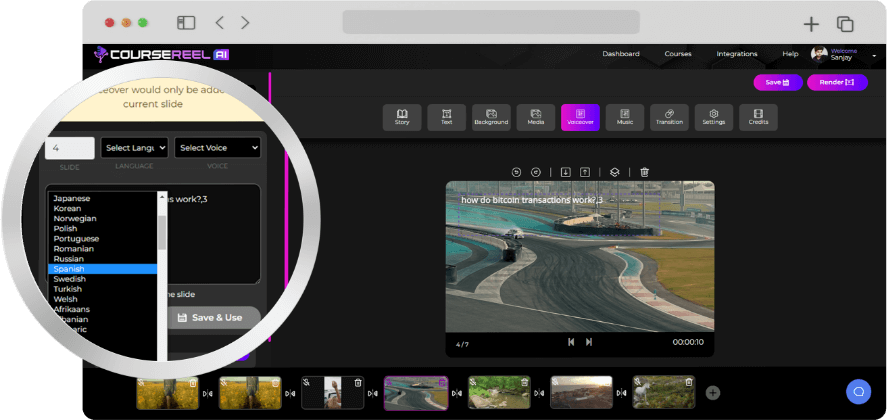The height and width of the screenshot is (420, 889).
Task: Toggle mute on the white horse slide
Action: pos(637,383)
